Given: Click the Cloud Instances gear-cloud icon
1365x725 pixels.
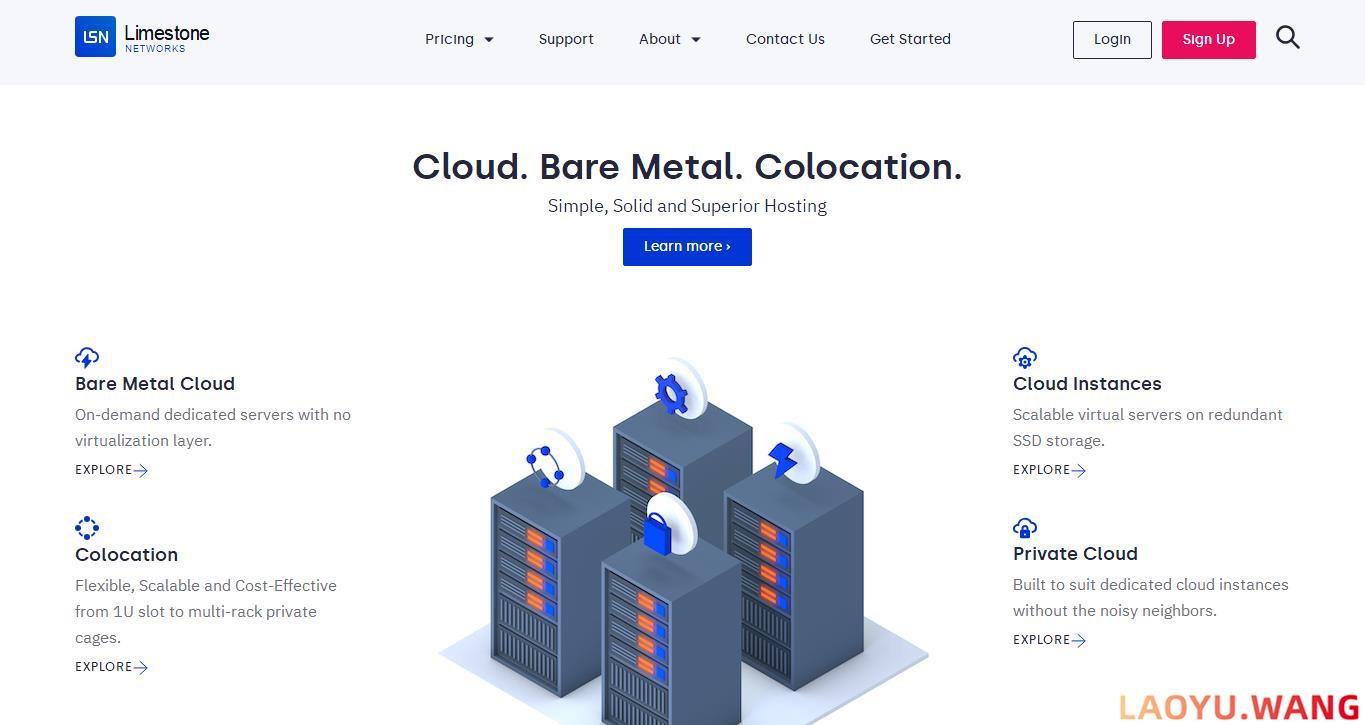Looking at the screenshot, I should [1025, 358].
